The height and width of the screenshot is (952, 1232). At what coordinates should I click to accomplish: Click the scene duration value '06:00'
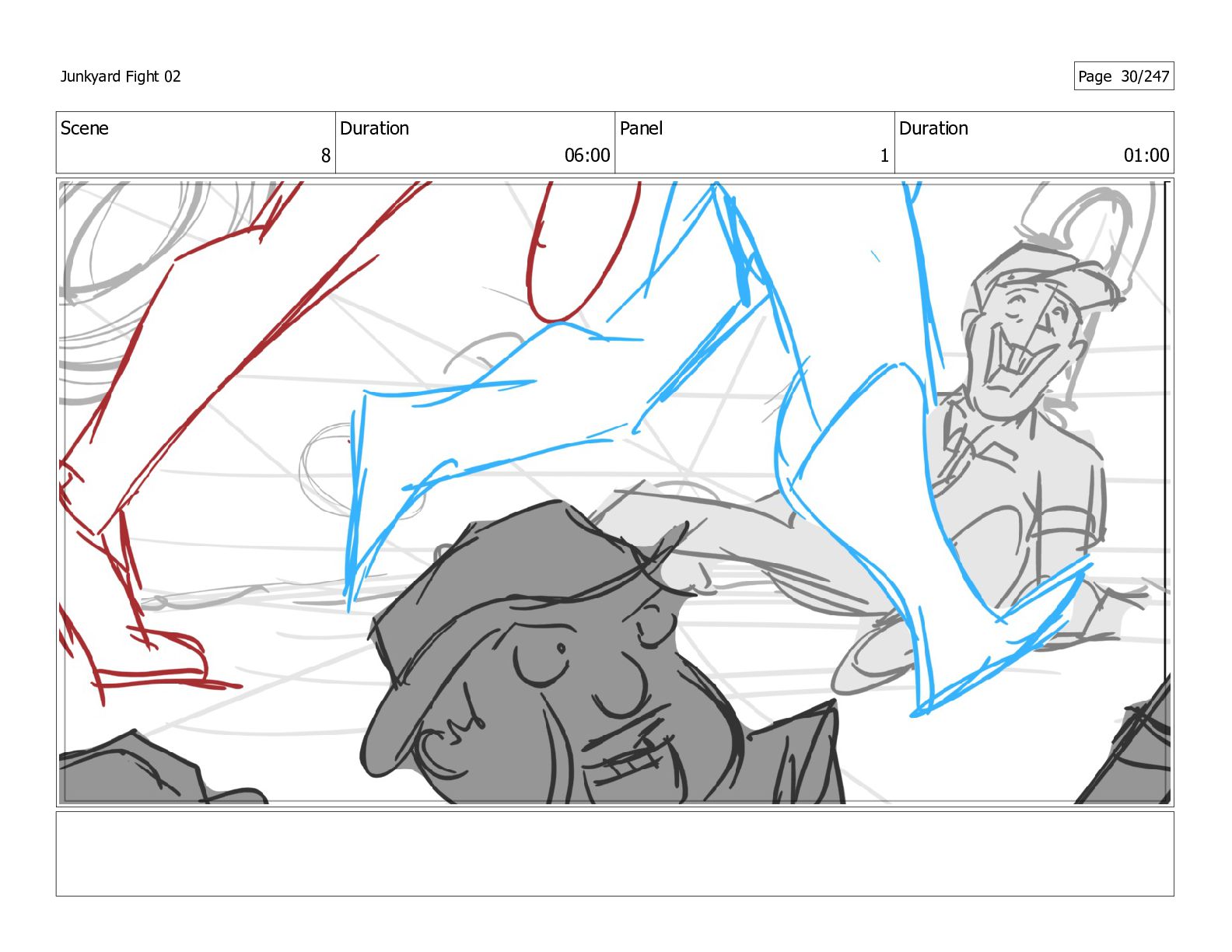click(587, 156)
